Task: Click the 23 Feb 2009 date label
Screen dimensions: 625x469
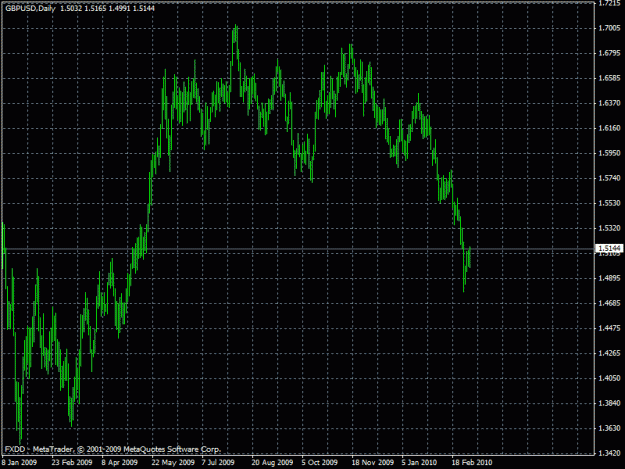Action: pos(72,463)
